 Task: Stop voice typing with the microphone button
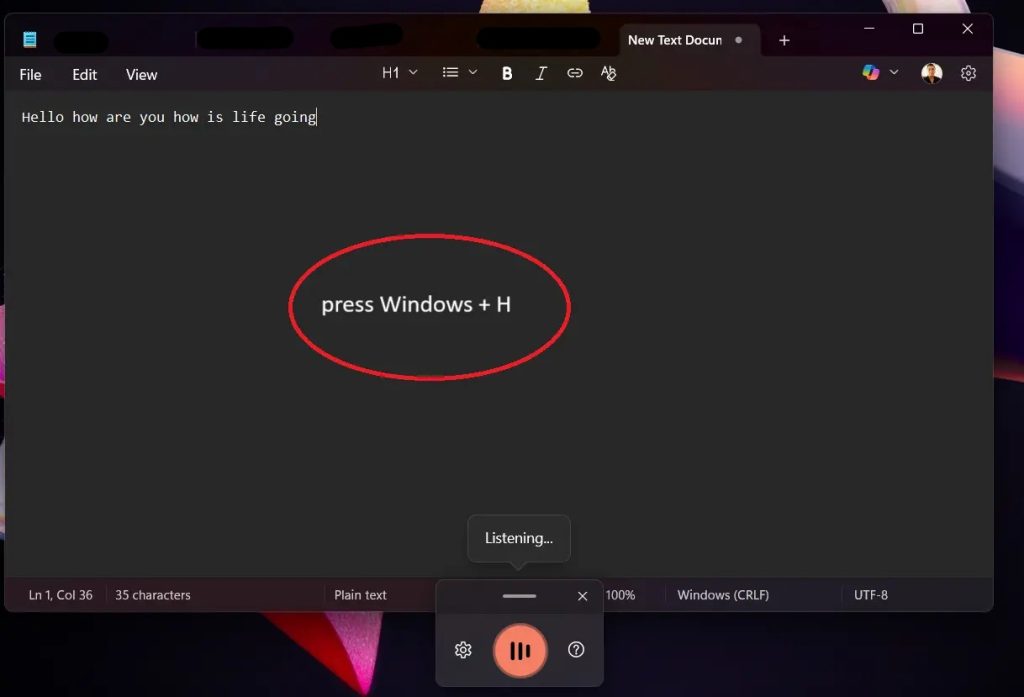point(519,649)
